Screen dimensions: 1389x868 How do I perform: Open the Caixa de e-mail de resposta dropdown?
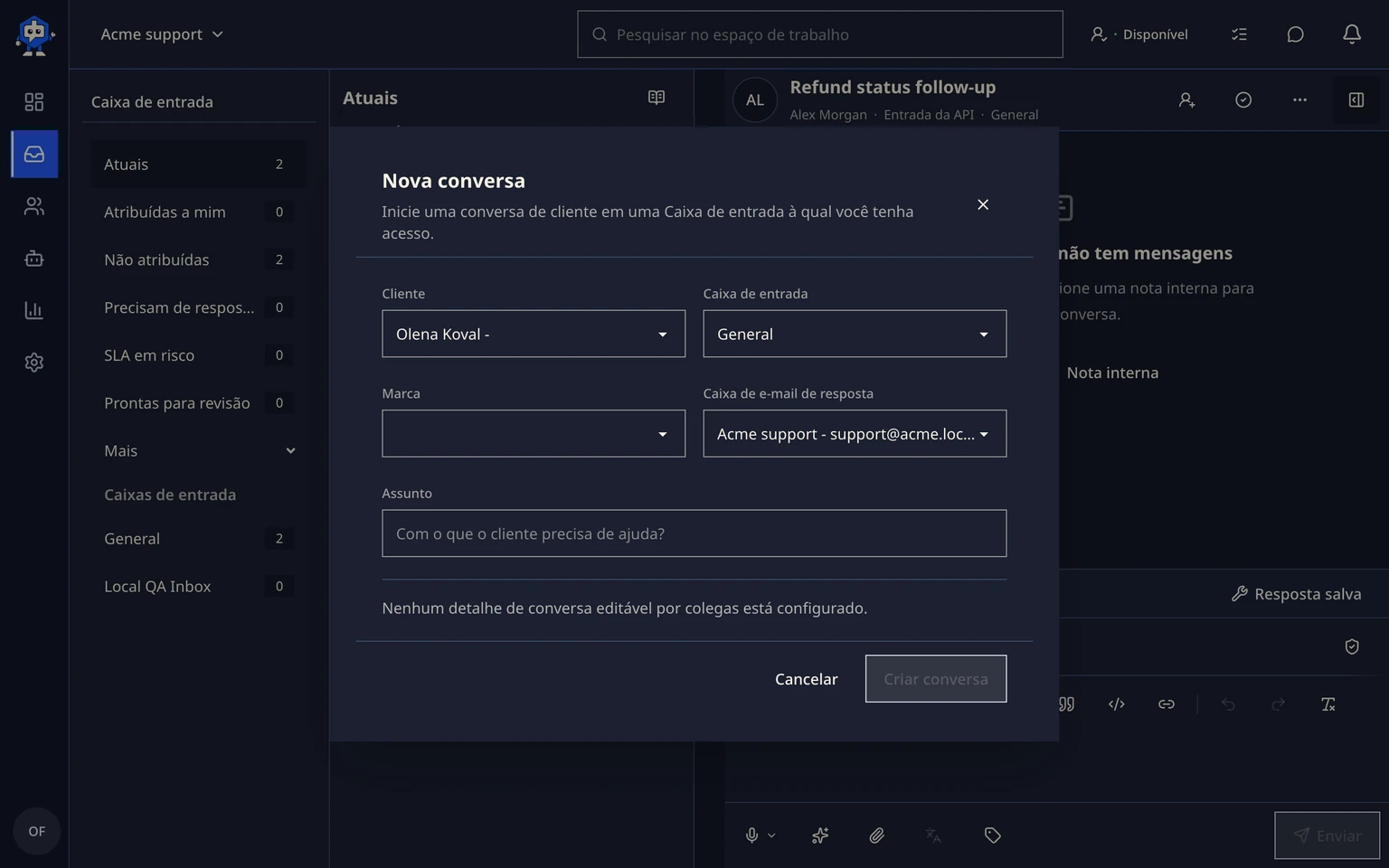pyautogui.click(x=855, y=433)
